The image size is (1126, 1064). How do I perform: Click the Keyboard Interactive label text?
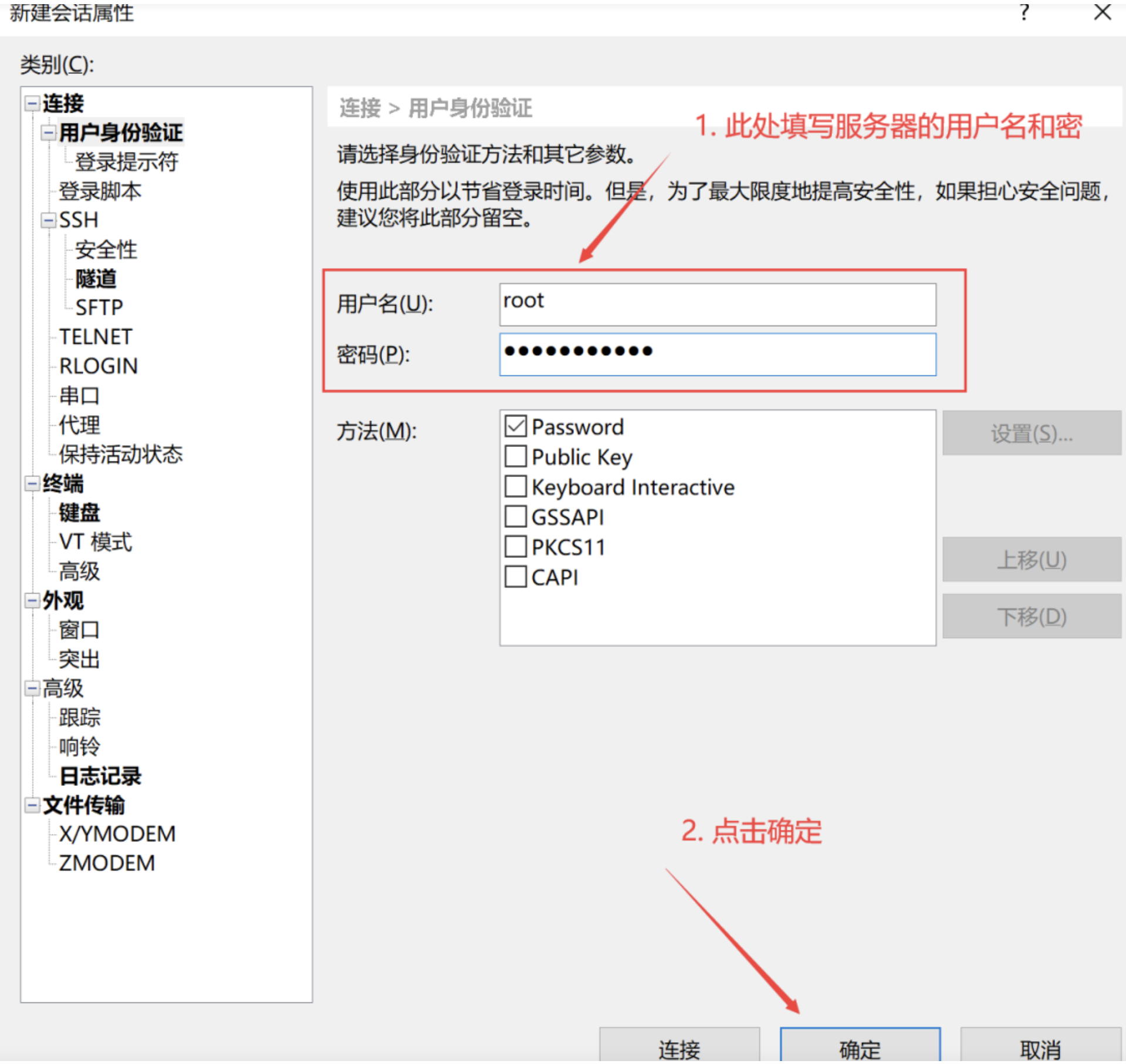point(633,487)
